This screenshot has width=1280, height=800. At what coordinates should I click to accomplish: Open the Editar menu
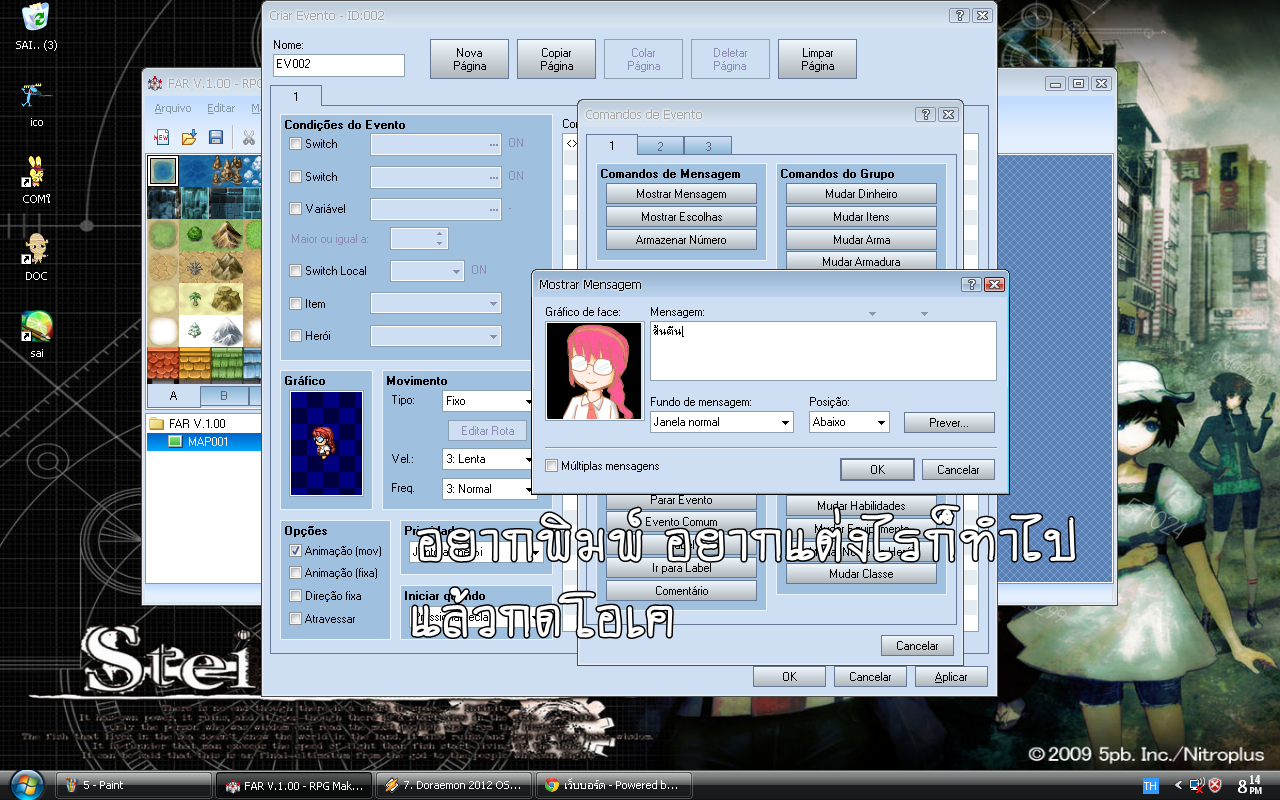(x=221, y=108)
